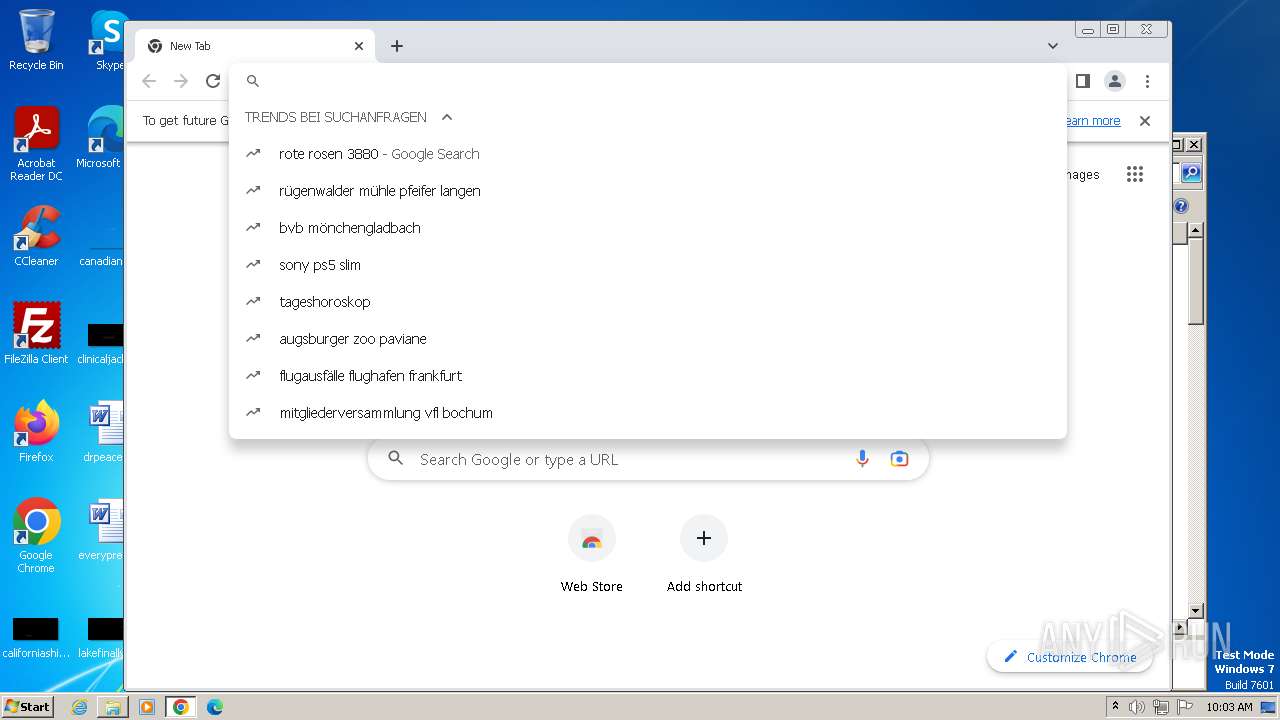
Task: Open the Web Store shortcut
Action: pos(591,555)
